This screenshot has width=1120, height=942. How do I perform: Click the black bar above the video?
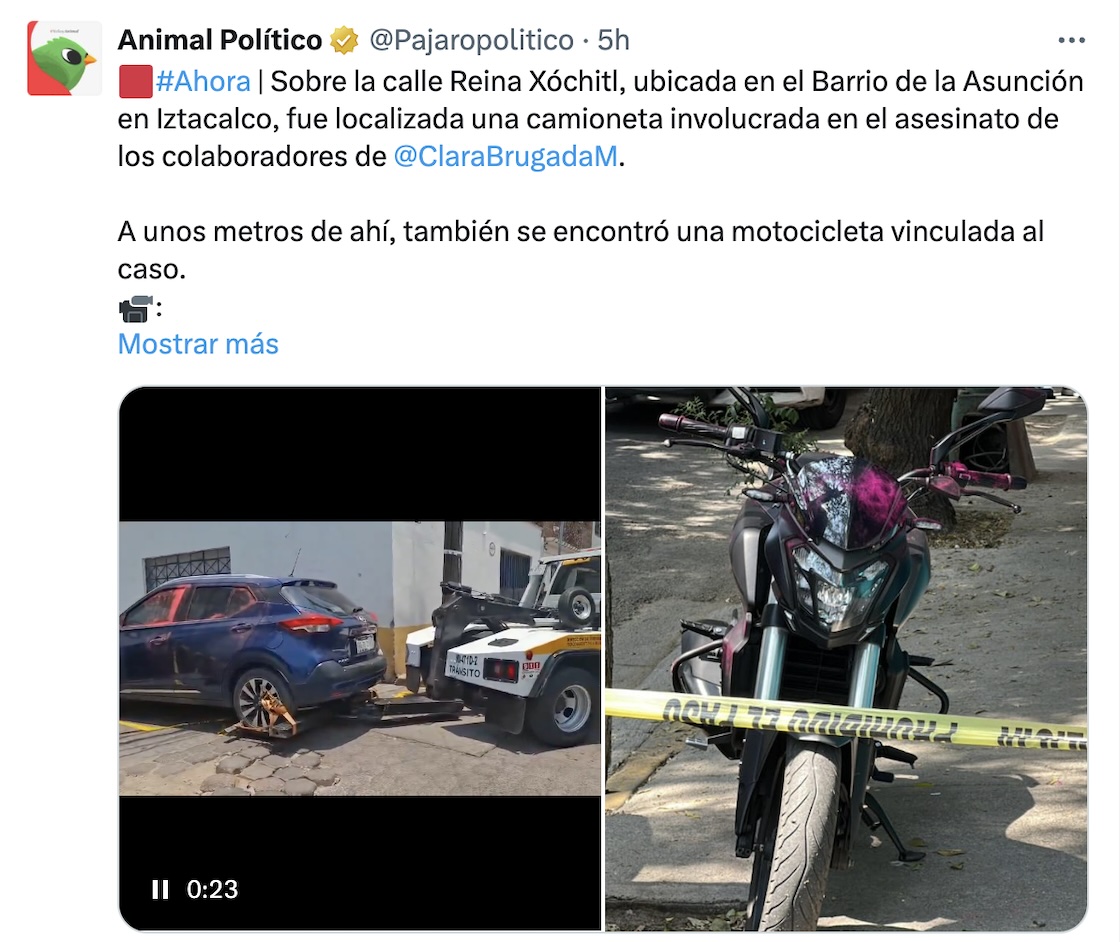(x=359, y=454)
